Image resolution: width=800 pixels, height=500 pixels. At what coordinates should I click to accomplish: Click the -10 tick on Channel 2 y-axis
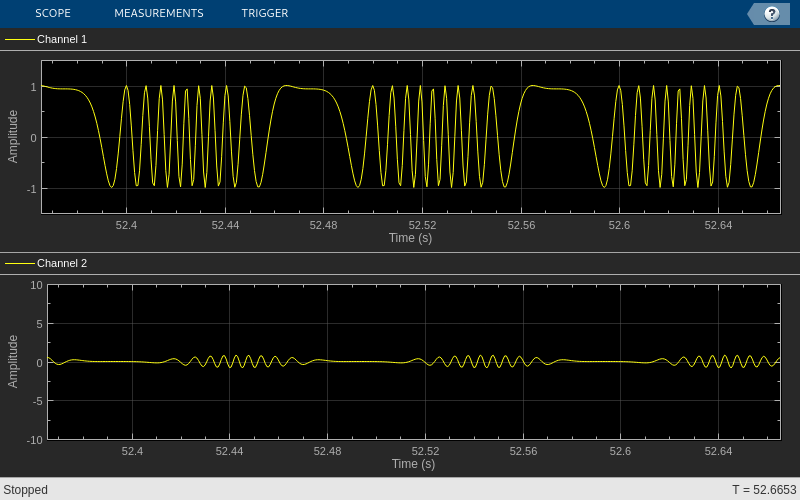point(34,440)
